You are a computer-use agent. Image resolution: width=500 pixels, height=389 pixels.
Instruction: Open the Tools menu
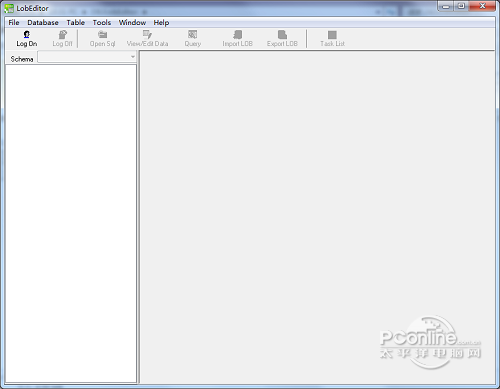tap(102, 23)
